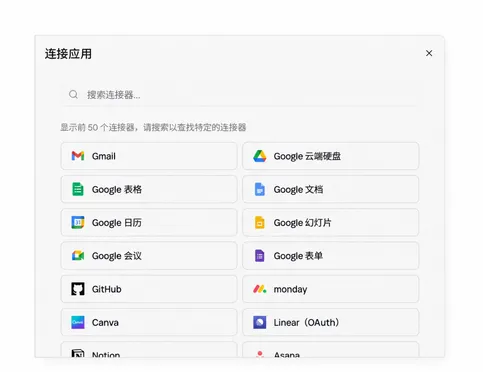Screen dimensions: 483x372
Task: Close the 连接应用 dialog
Action: (429, 53)
